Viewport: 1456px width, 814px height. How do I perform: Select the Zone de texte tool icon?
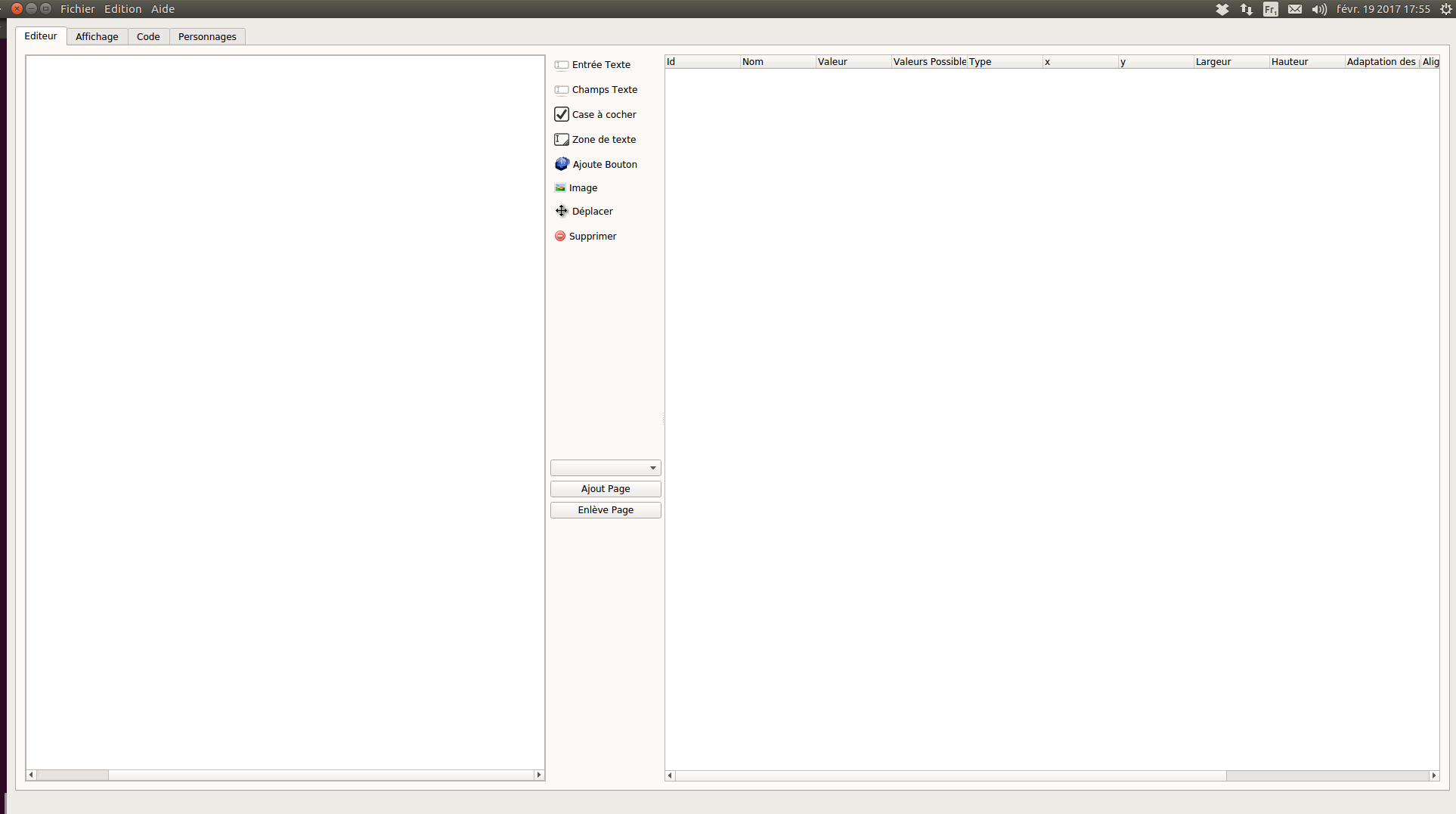(562, 139)
